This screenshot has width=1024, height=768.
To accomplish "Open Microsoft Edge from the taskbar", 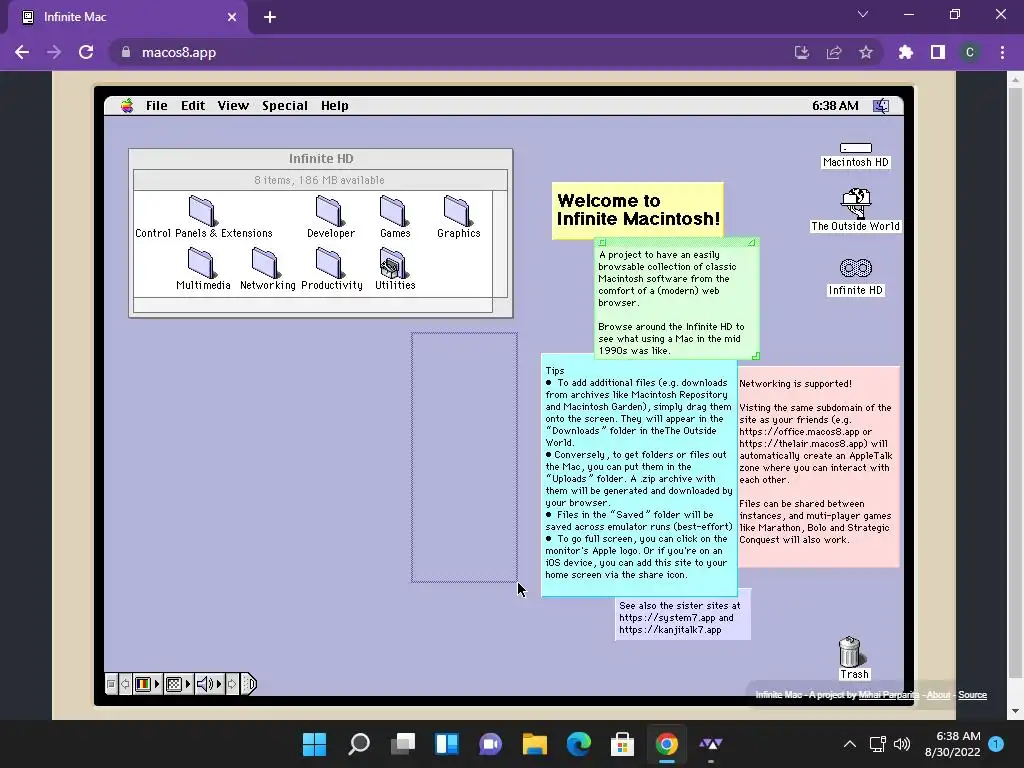I will (579, 744).
